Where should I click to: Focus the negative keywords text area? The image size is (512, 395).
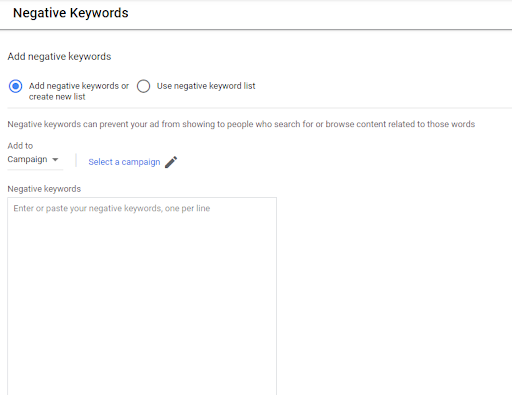[x=142, y=296]
